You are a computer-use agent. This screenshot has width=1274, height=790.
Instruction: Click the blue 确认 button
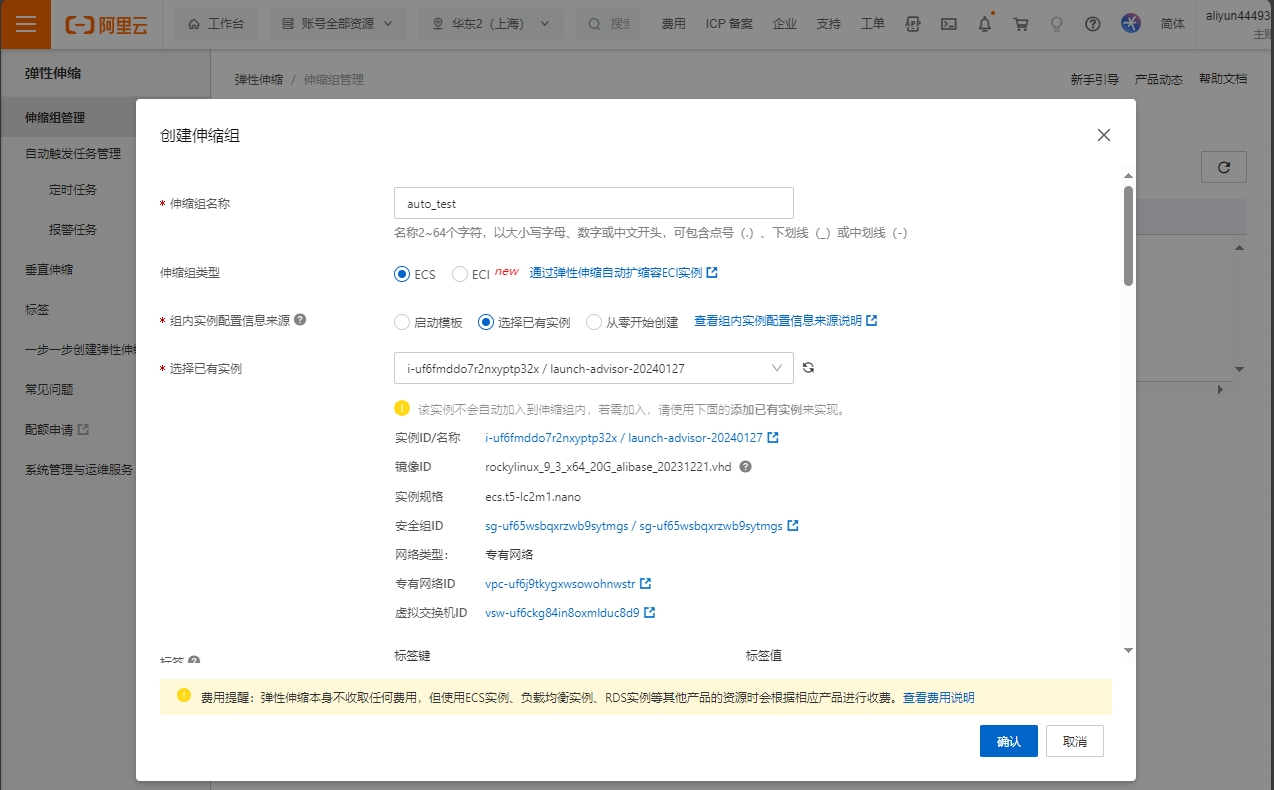pos(1008,741)
